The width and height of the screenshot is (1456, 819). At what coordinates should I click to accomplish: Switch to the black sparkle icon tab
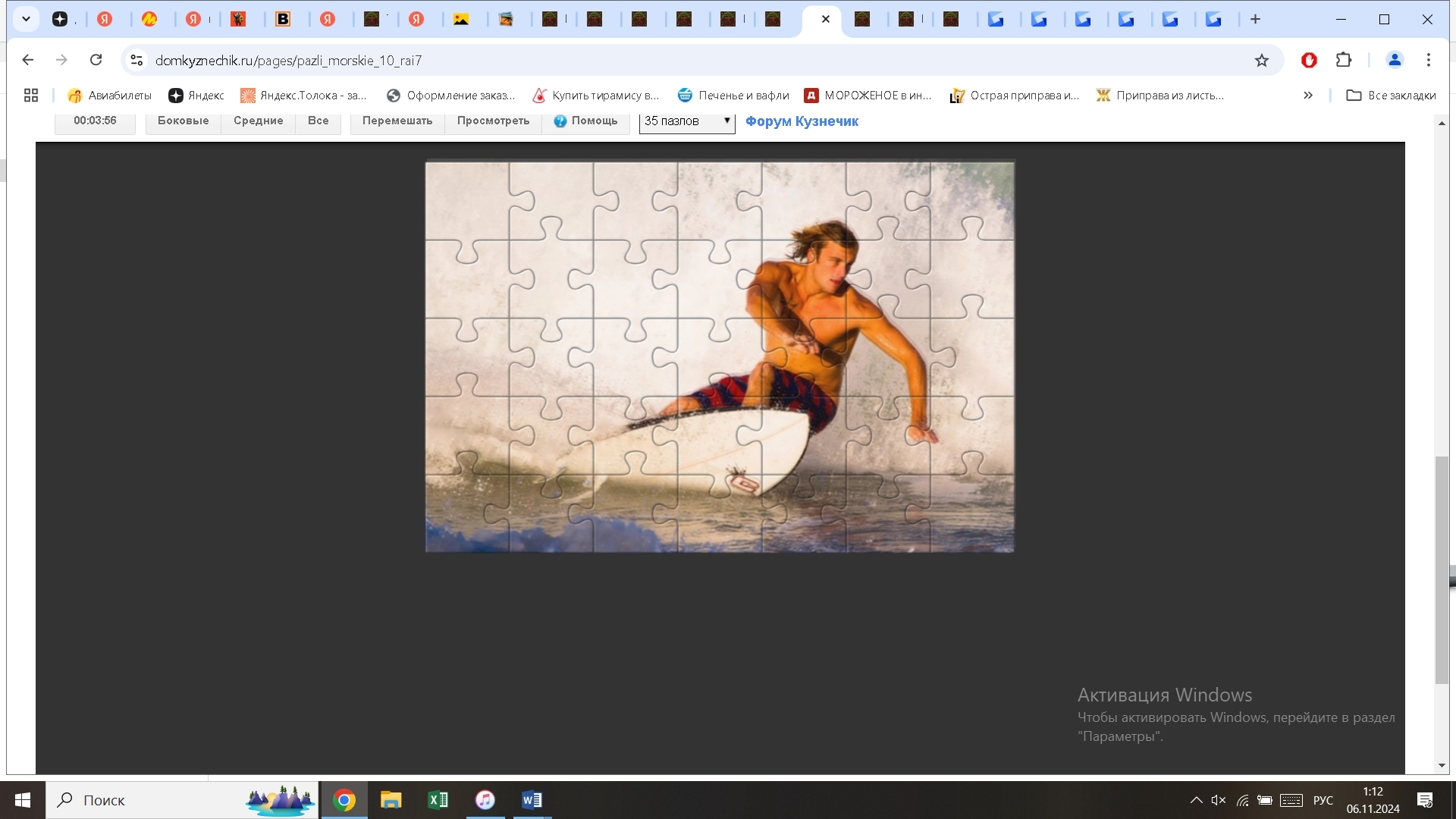tap(60, 19)
